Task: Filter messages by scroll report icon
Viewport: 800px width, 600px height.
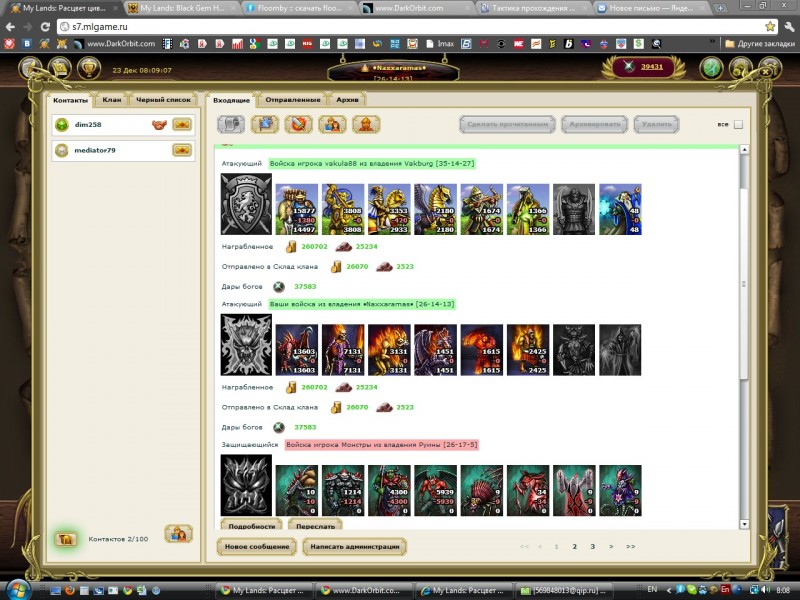Action: [x=231, y=124]
